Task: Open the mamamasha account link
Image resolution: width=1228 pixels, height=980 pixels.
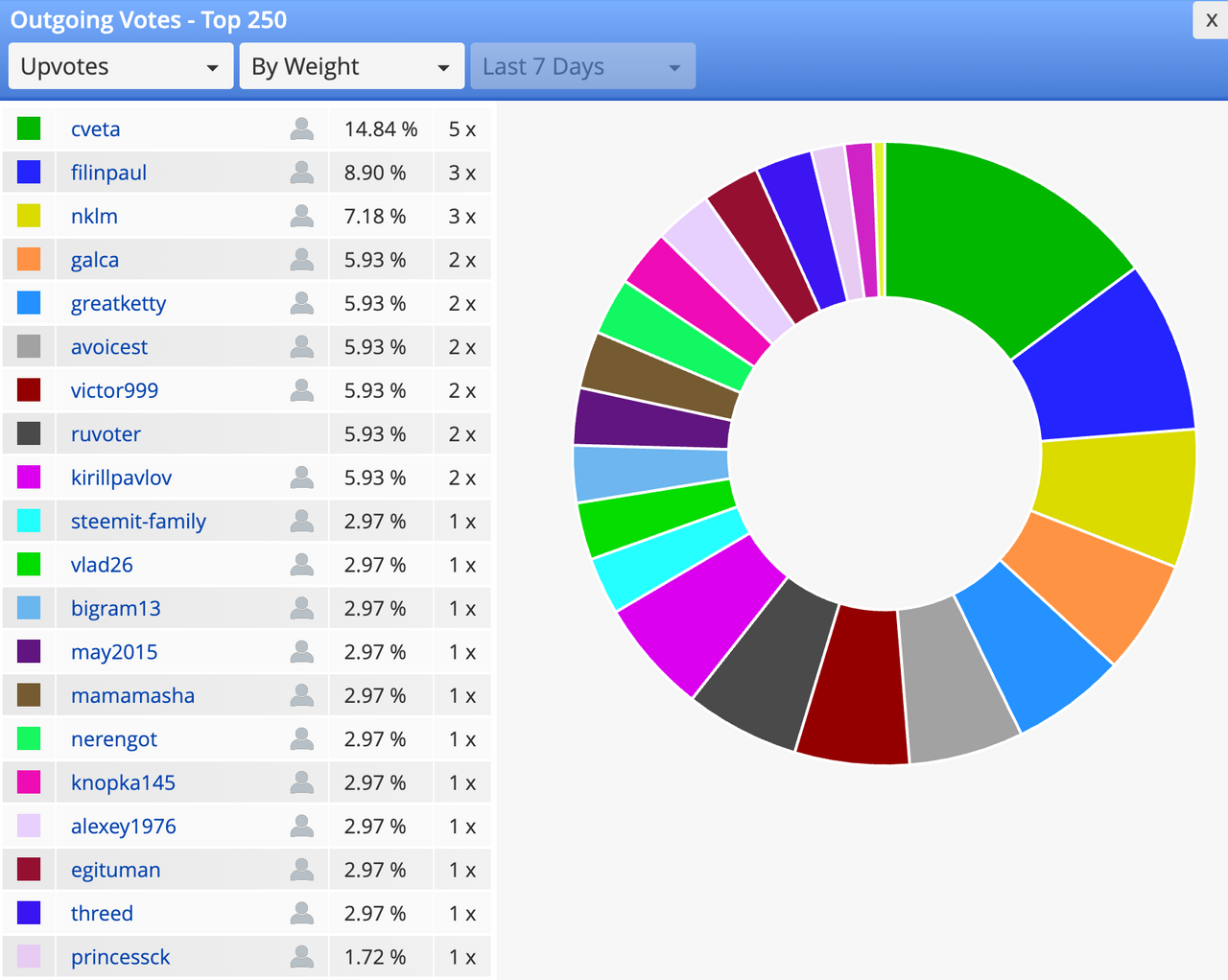Action: coord(132,696)
